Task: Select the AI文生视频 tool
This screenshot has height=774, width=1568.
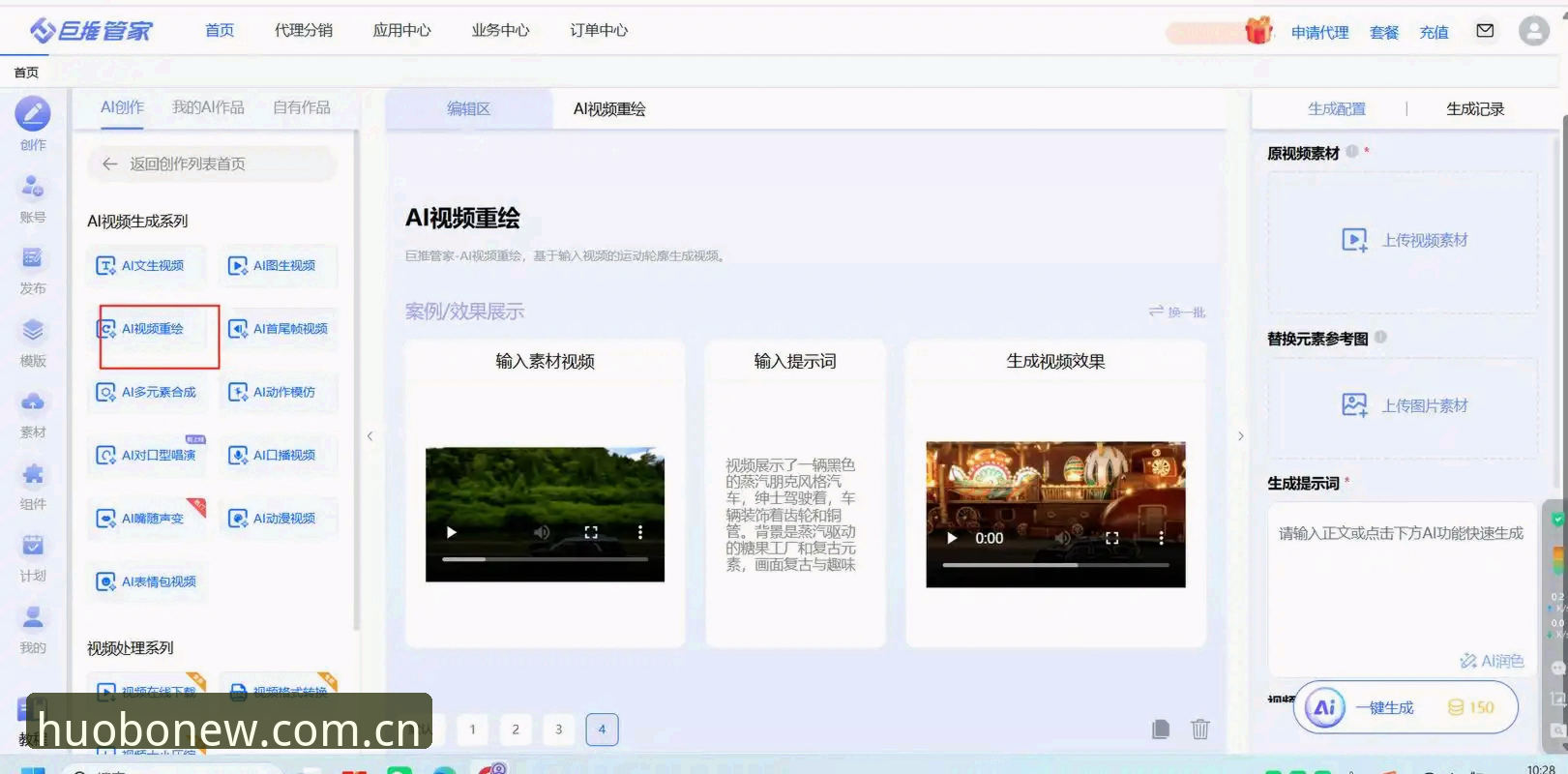Action: (146, 266)
